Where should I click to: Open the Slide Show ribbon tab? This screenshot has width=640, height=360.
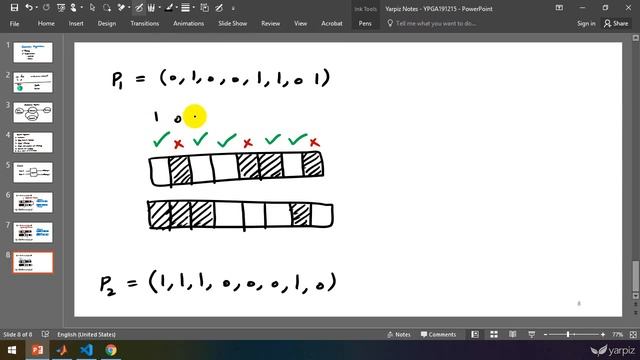coord(232,24)
